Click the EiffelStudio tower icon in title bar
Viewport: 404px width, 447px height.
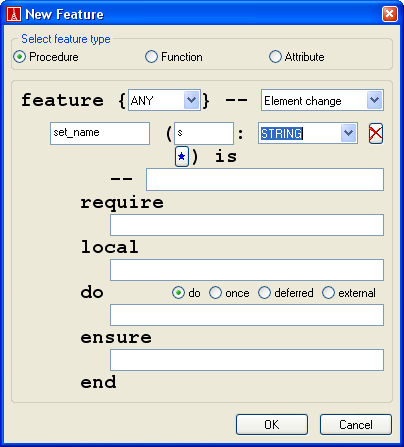(14, 14)
